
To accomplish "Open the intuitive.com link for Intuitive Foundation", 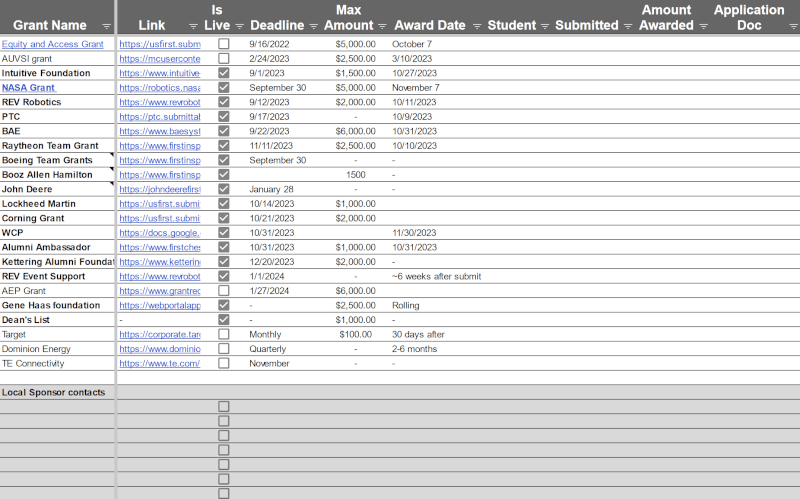I will click(x=160, y=73).
